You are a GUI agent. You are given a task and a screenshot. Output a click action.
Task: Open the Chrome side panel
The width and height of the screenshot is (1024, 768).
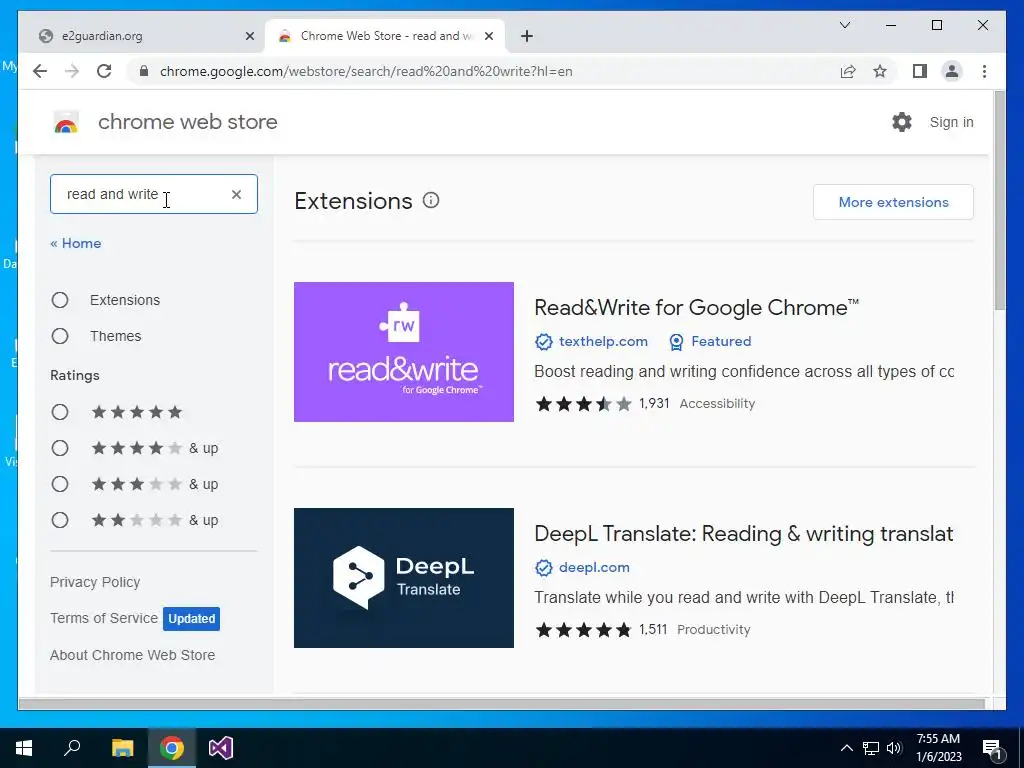coord(920,71)
